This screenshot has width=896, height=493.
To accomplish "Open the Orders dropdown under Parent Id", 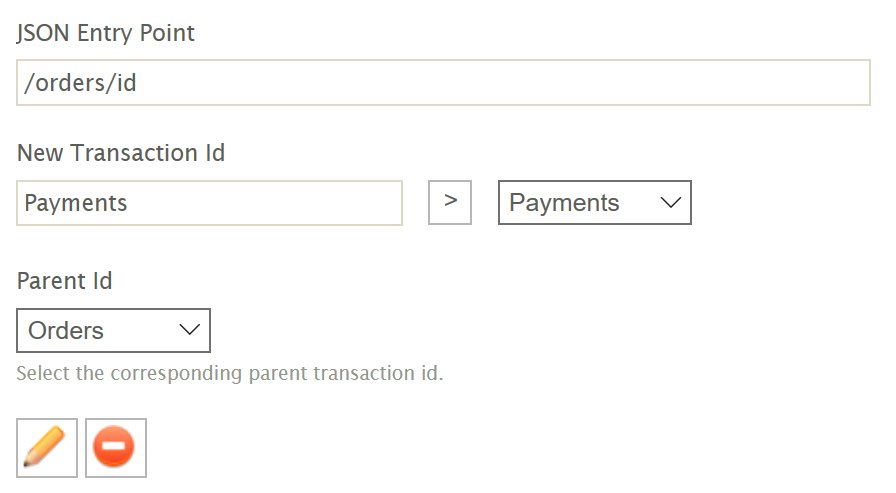I will click(x=113, y=331).
